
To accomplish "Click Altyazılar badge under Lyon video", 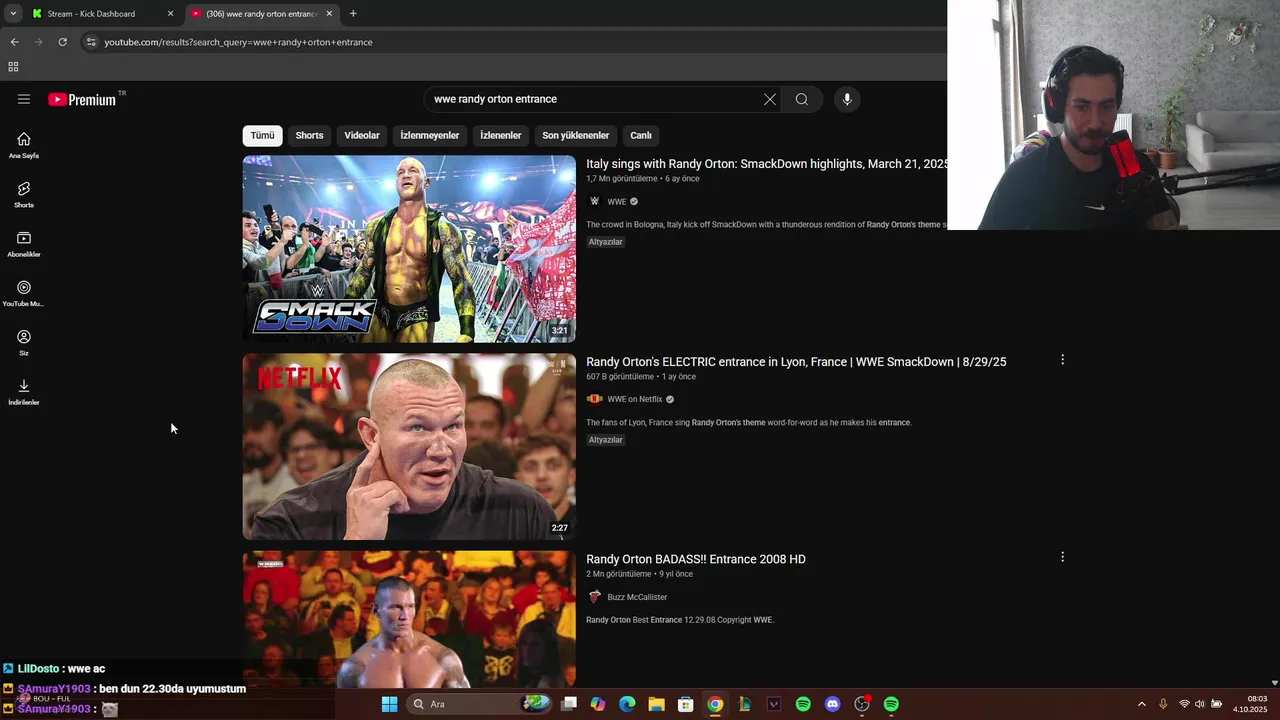I will pyautogui.click(x=605, y=440).
